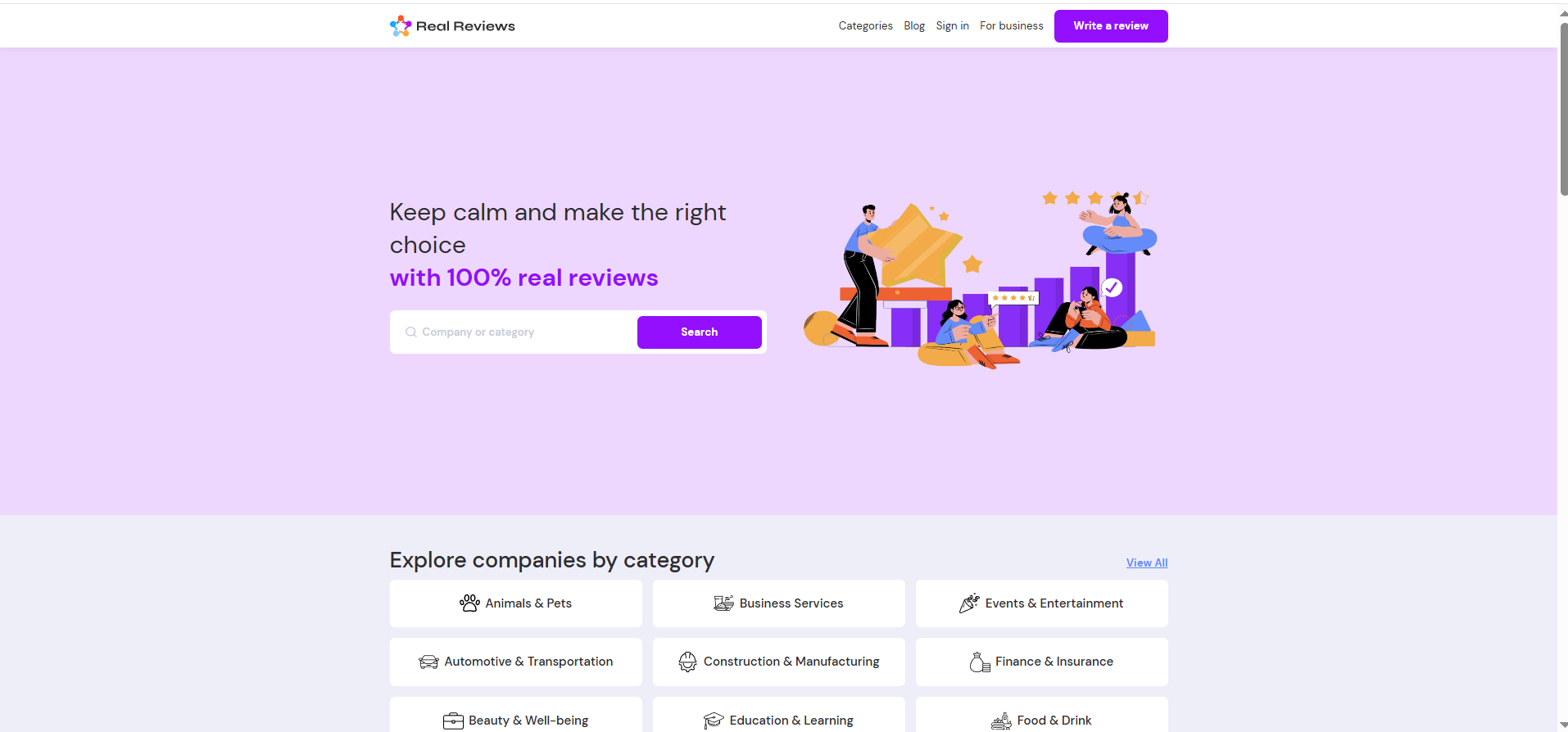The image size is (1568, 732).
Task: Click the Business Services icon
Action: (x=723, y=603)
